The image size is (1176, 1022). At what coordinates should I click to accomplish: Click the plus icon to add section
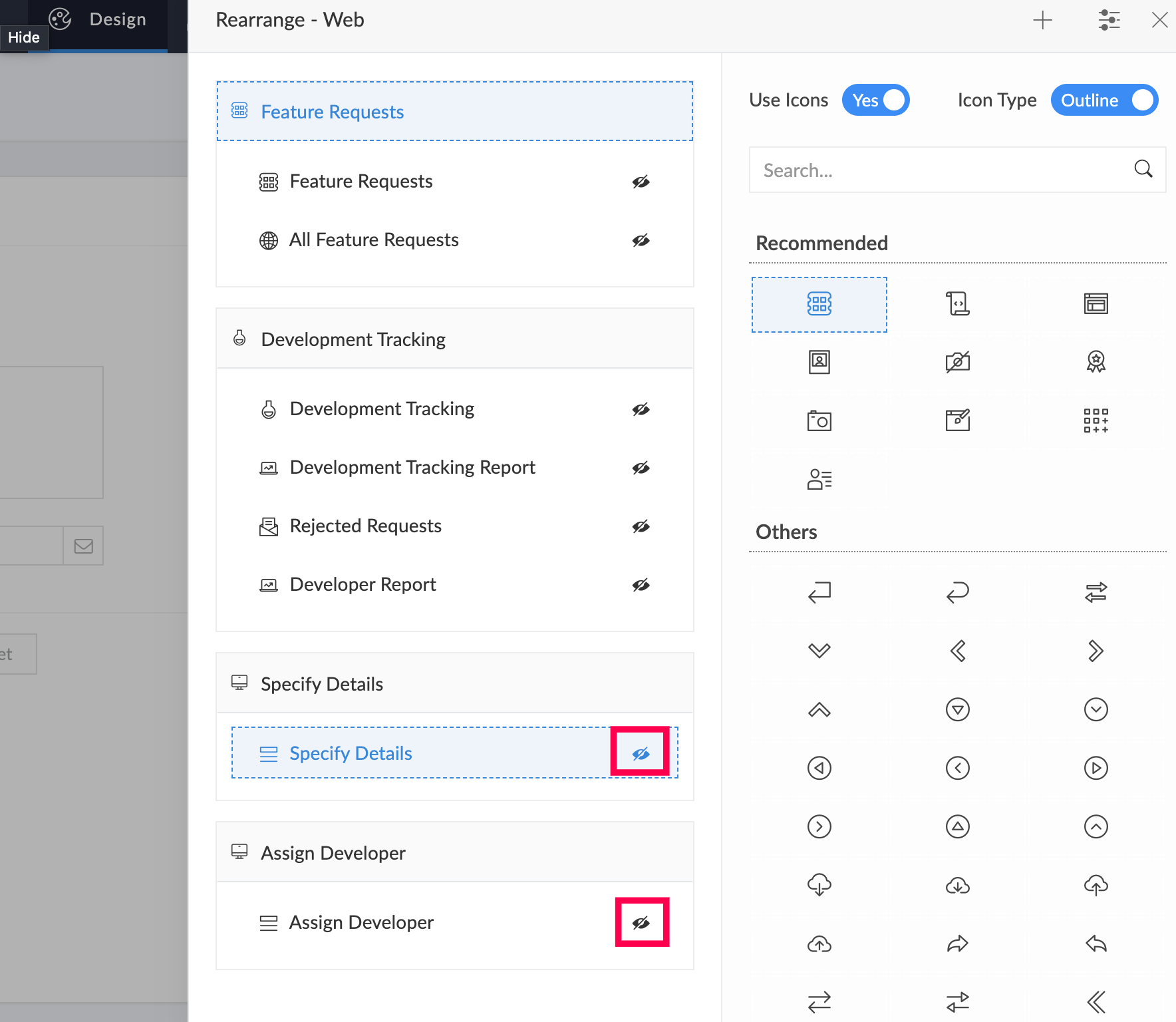[1042, 20]
